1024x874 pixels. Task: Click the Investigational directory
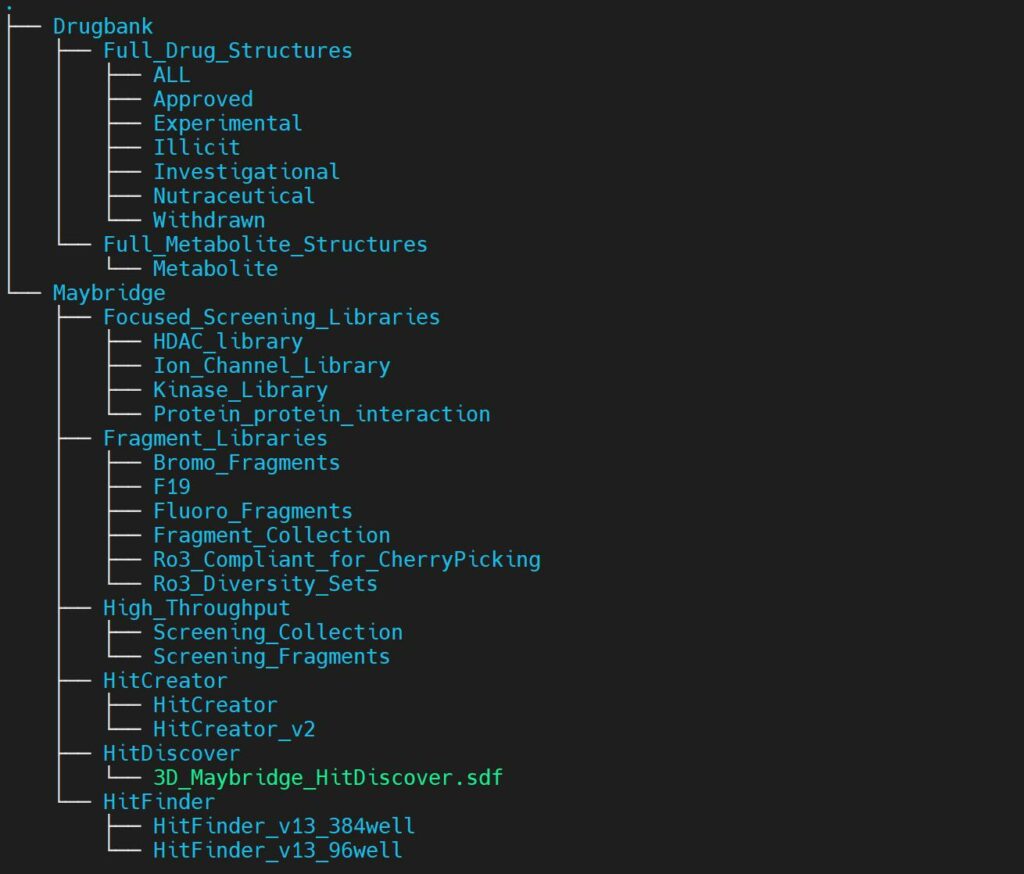click(x=246, y=171)
